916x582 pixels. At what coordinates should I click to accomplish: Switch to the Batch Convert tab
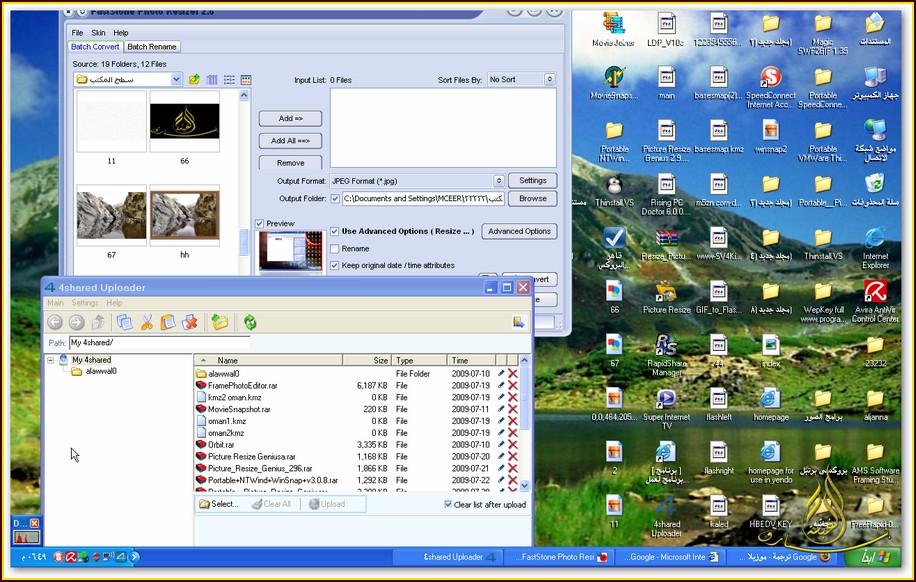[95, 47]
